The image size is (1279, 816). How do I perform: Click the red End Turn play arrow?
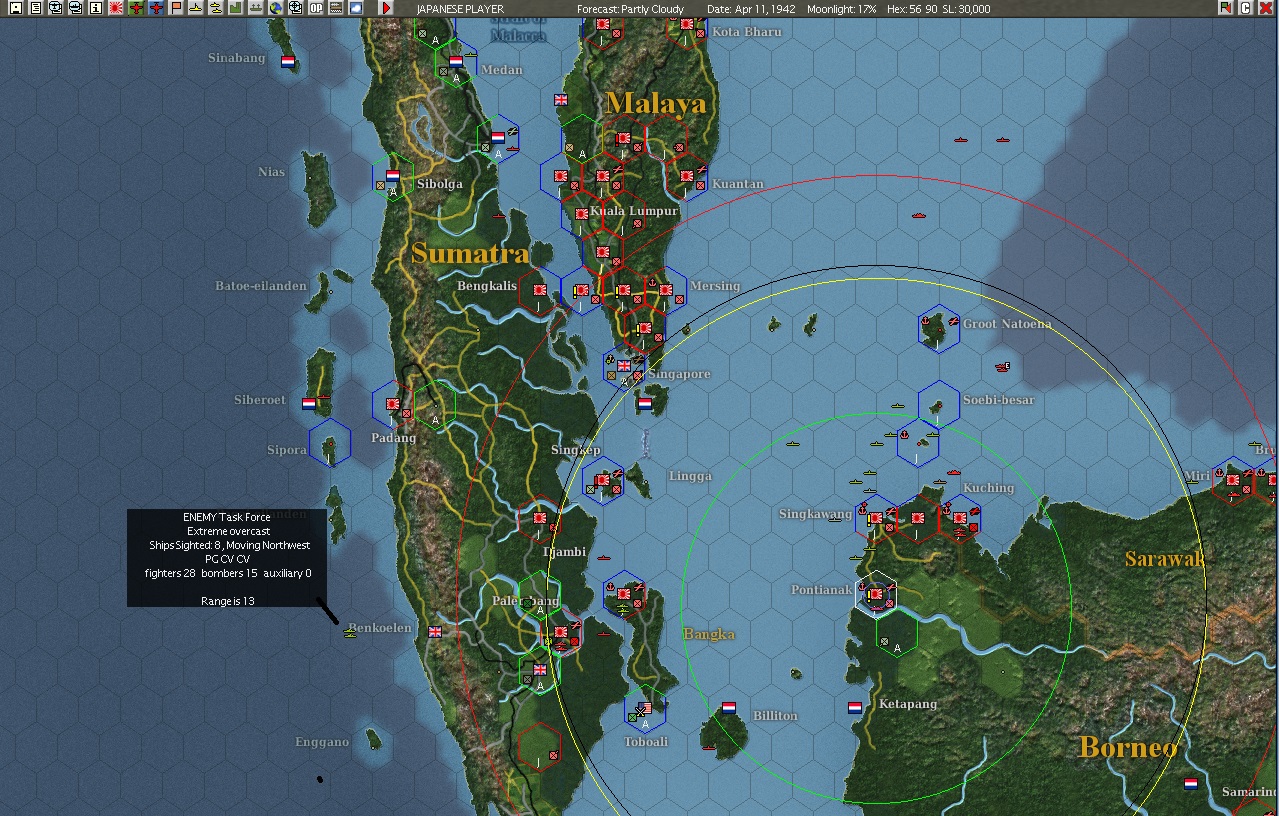[x=386, y=8]
